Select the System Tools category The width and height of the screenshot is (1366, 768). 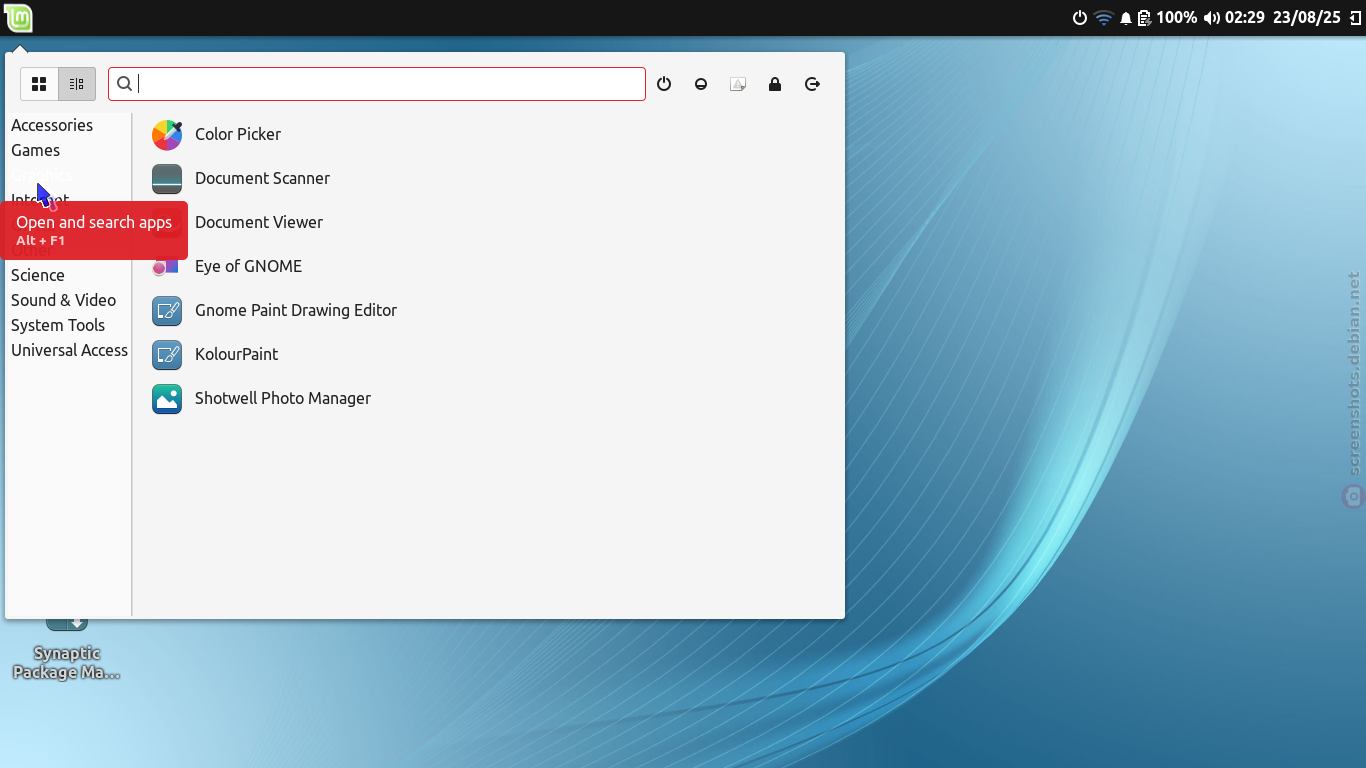58,325
